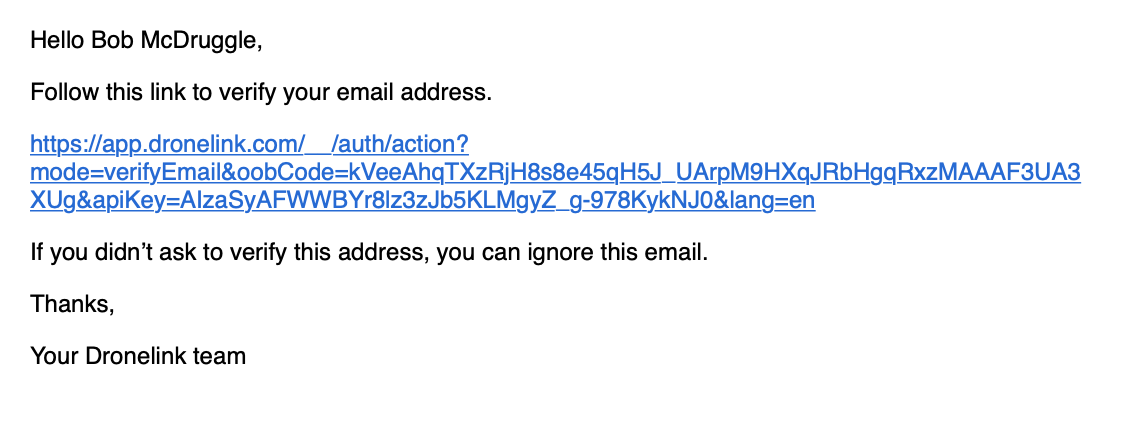
Task: Click the name McDruggle in the greeting
Action: pos(201,42)
